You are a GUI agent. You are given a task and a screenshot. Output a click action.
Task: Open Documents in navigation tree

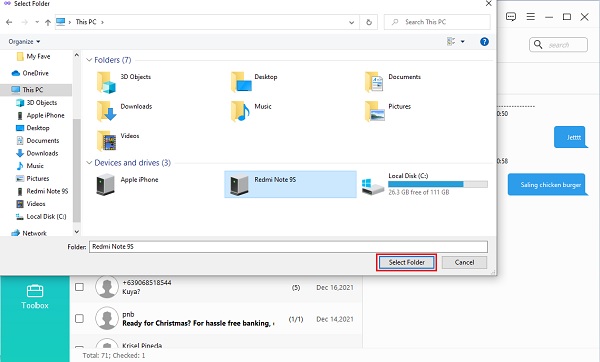click(x=38, y=140)
